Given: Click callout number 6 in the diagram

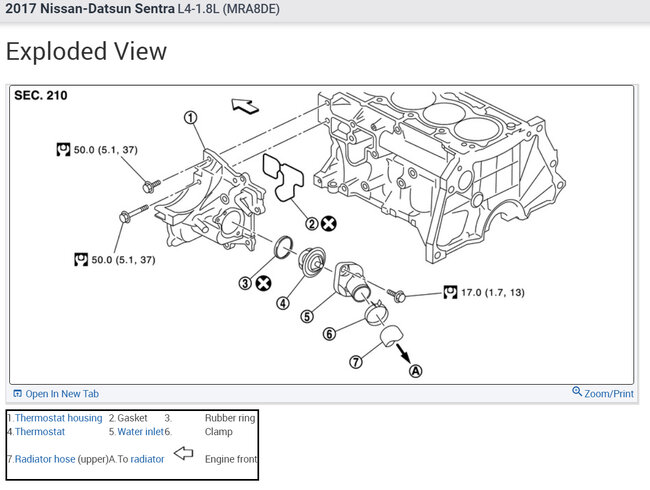Looking at the screenshot, I should [330, 333].
